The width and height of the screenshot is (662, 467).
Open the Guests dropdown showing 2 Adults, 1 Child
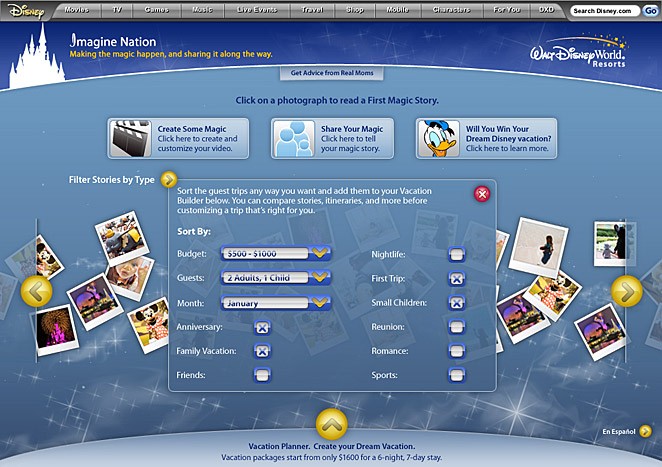click(276, 277)
